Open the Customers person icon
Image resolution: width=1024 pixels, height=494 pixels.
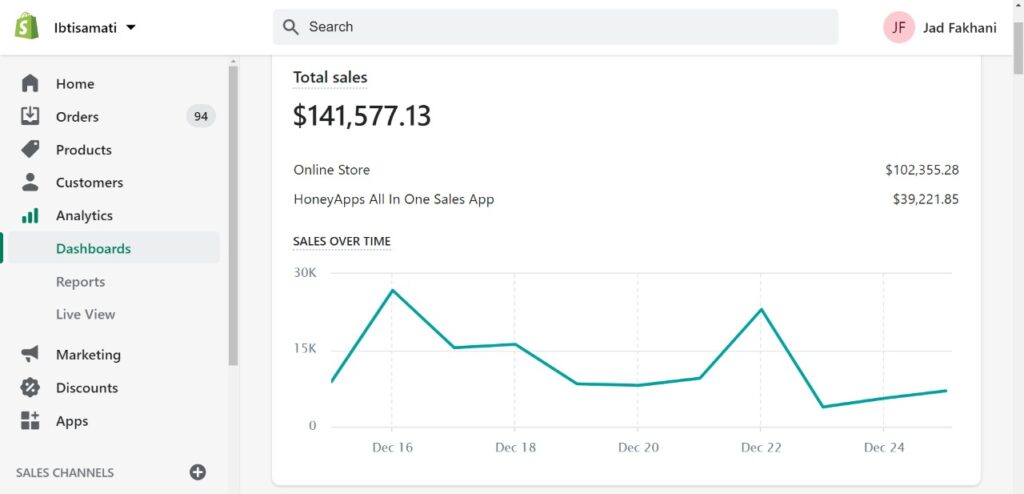click(30, 182)
